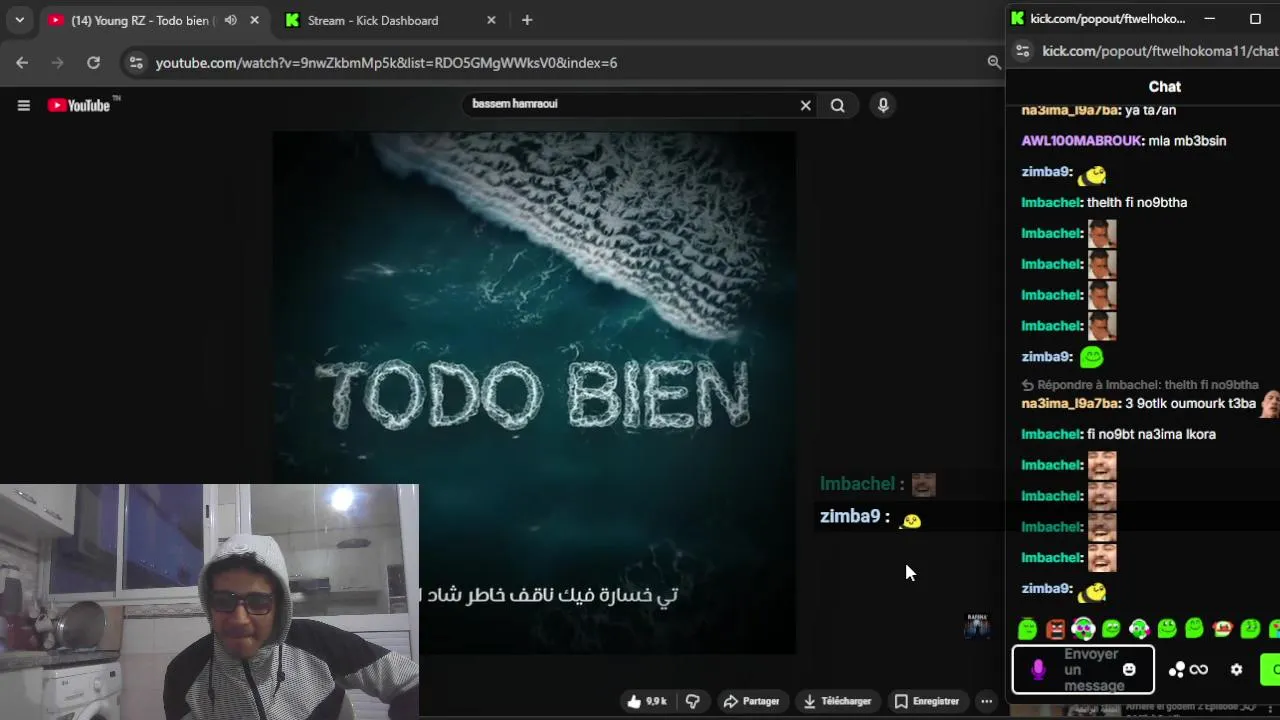Minimize the Kick popout window
This screenshot has height=720, width=1280.
coord(1209,18)
